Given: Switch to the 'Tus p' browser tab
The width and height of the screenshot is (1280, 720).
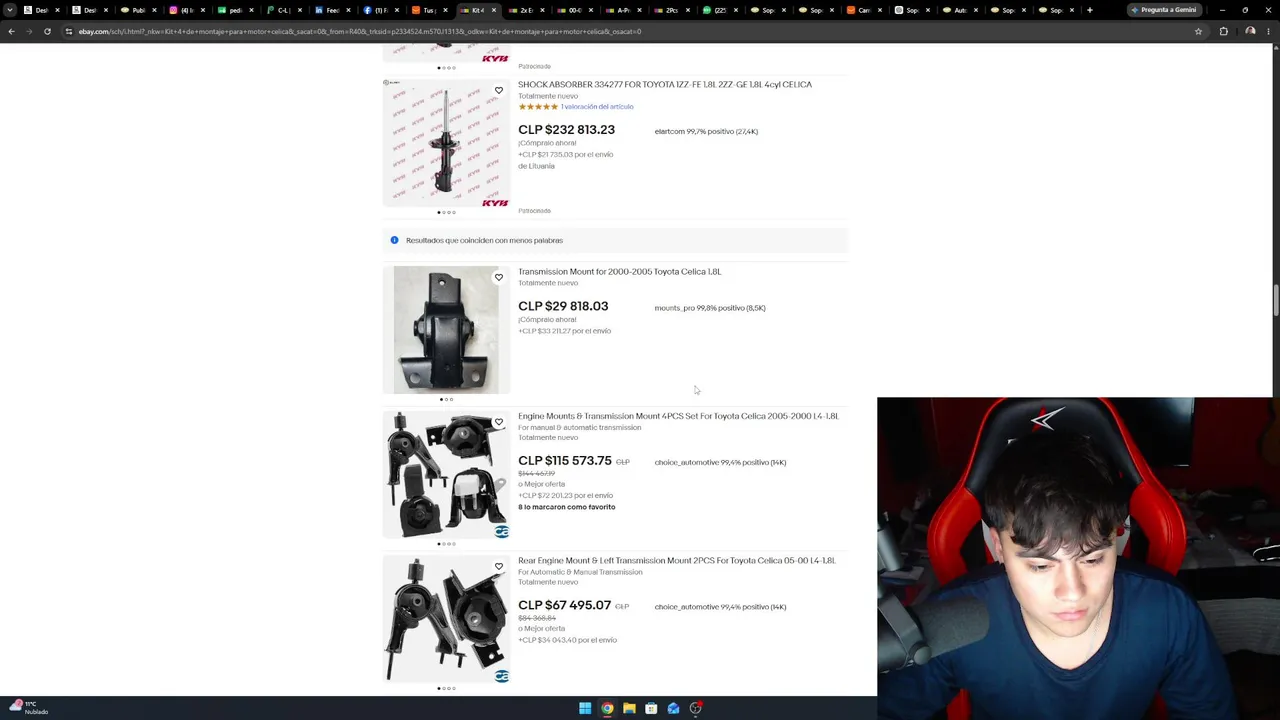Looking at the screenshot, I should [428, 10].
